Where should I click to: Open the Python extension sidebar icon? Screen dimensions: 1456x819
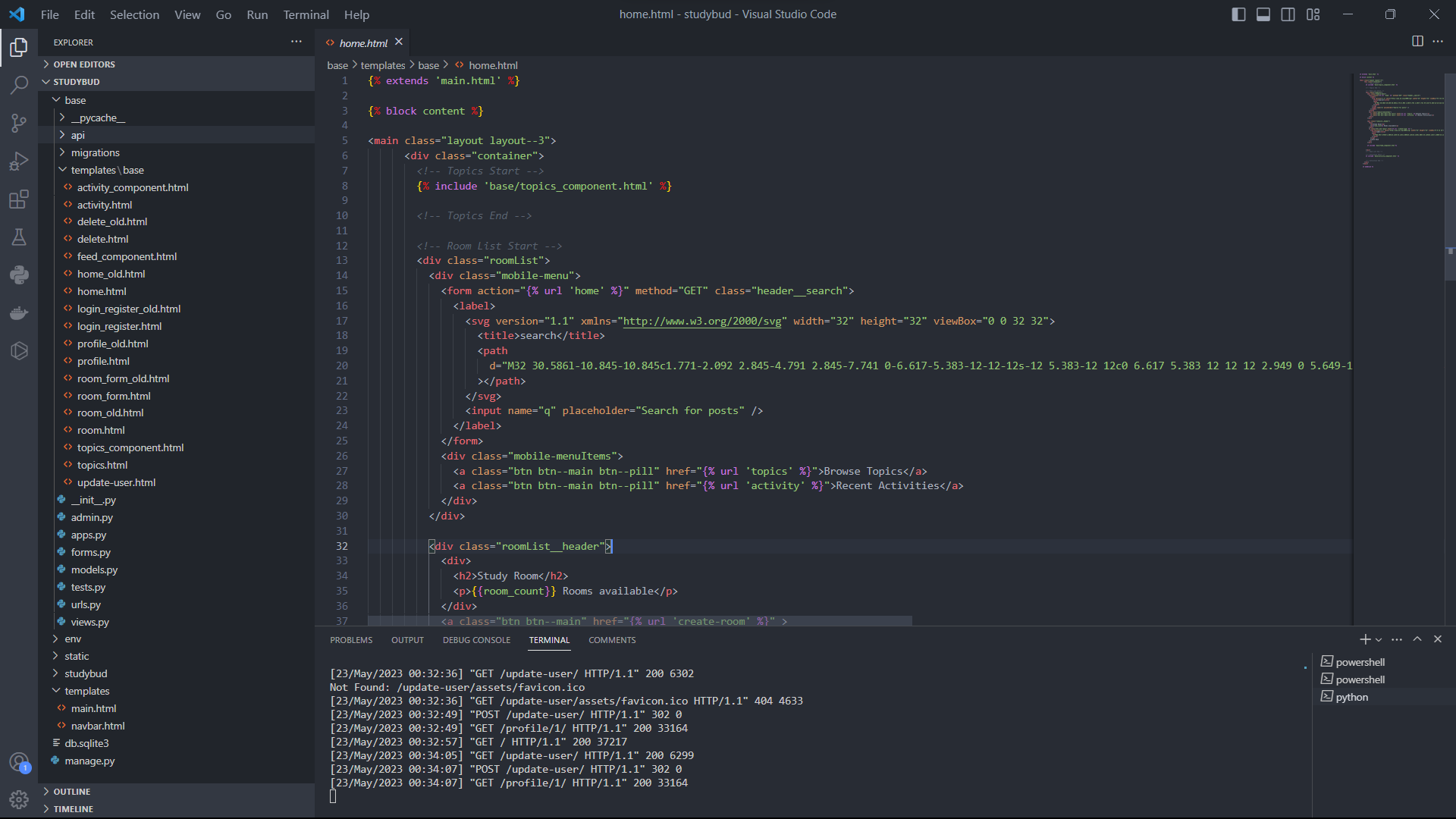tap(18, 275)
